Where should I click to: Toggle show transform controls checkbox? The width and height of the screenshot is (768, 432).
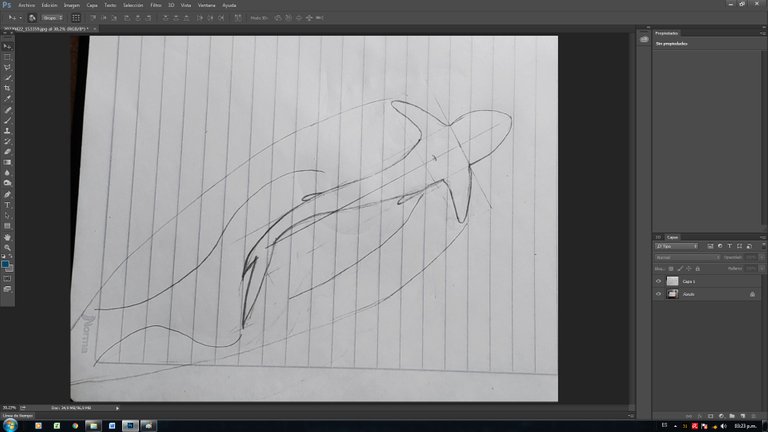pos(76,18)
